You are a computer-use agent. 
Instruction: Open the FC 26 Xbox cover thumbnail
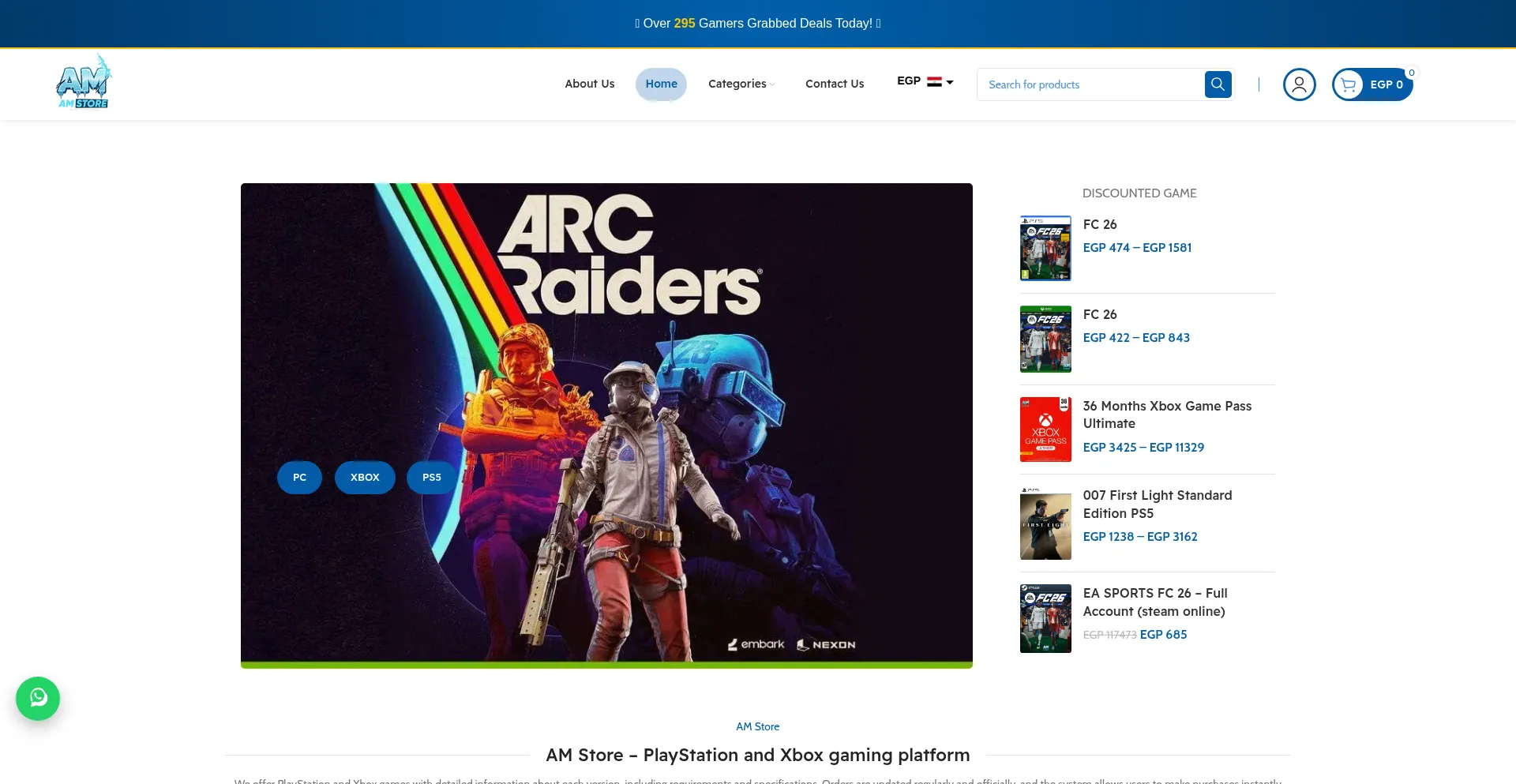[1045, 339]
